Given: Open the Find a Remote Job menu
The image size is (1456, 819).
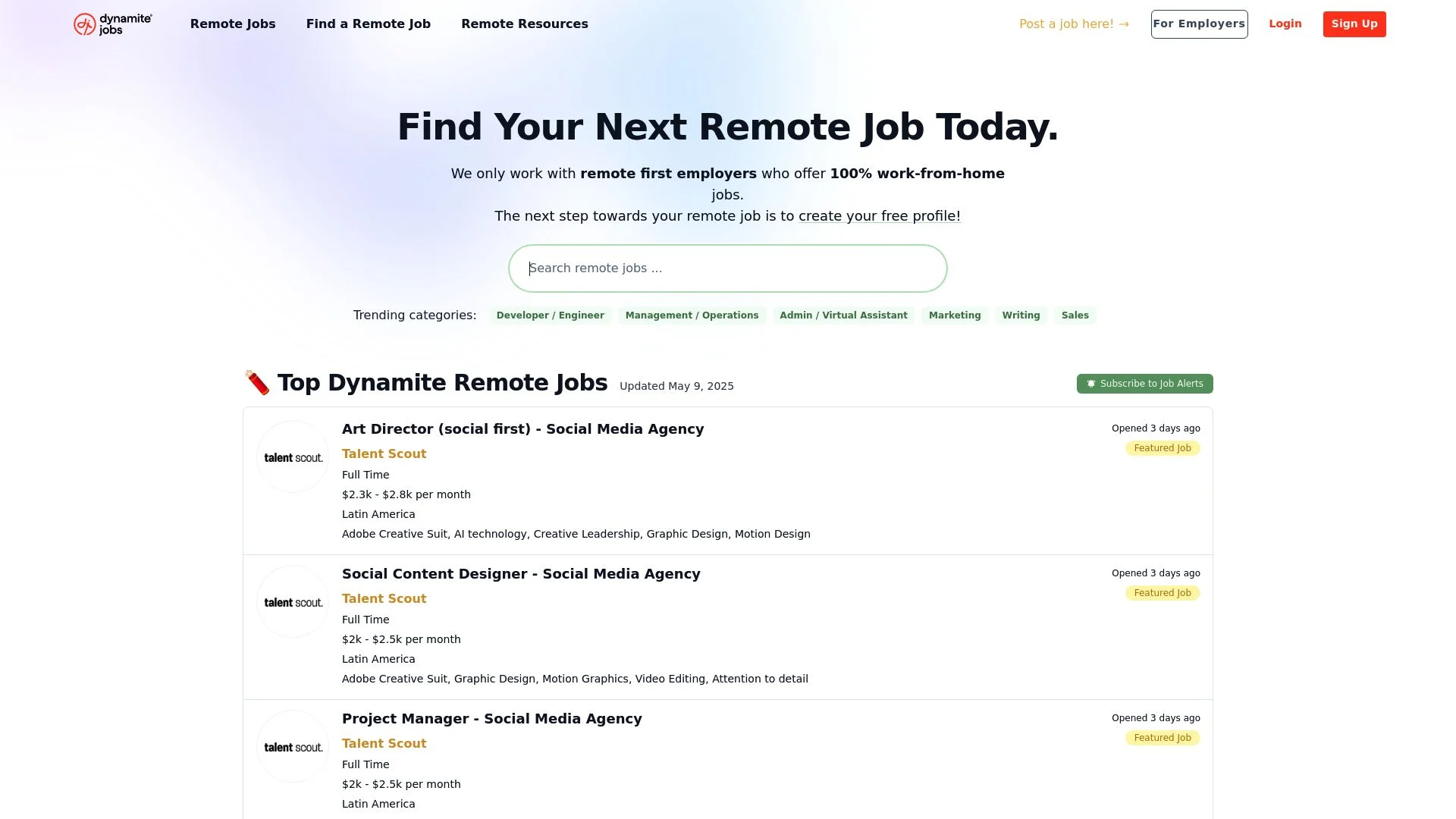Looking at the screenshot, I should click(x=369, y=24).
